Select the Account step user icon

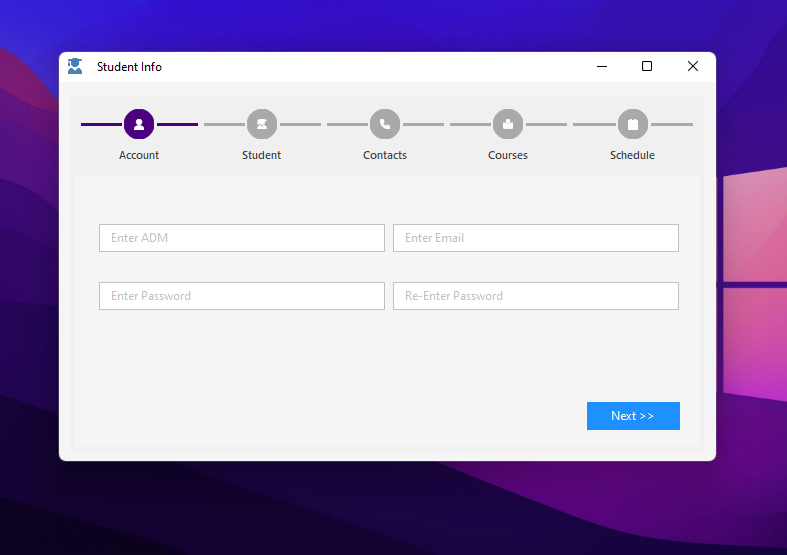tap(139, 124)
